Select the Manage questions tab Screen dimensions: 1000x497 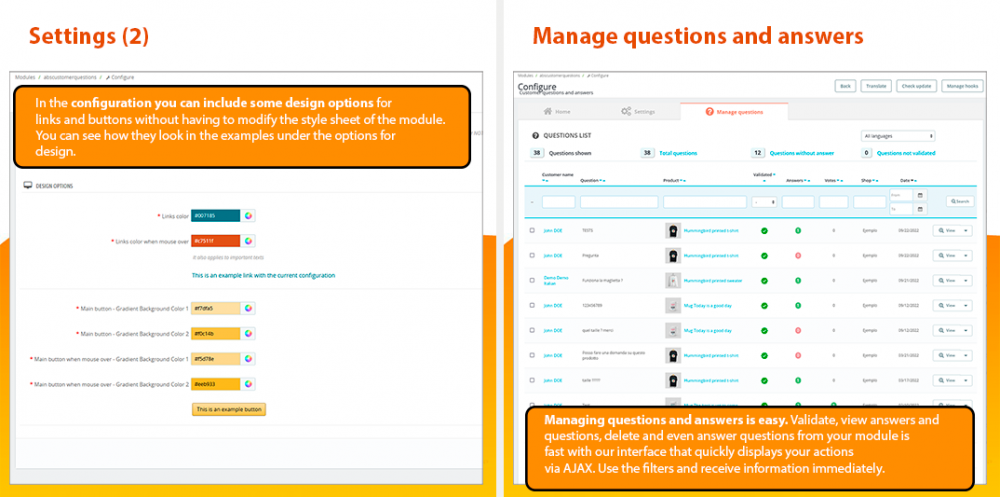(734, 112)
